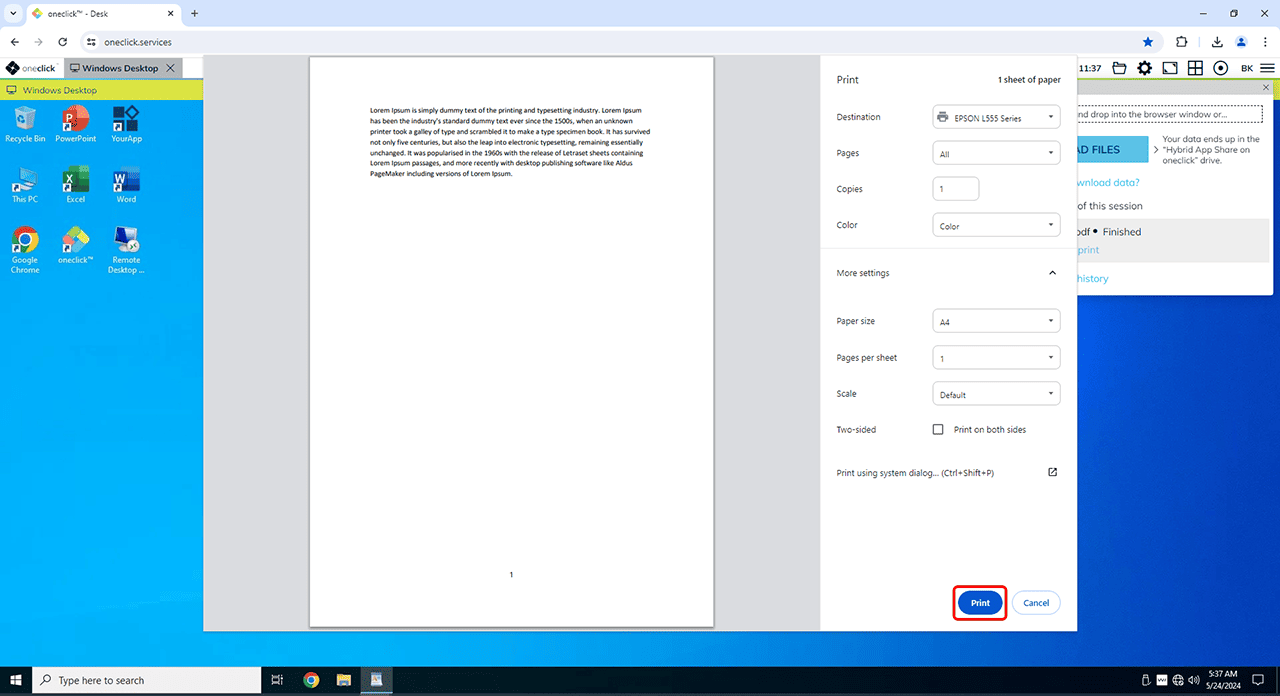1280x696 pixels.
Task: Open the Paper size dropdown
Action: tap(996, 321)
